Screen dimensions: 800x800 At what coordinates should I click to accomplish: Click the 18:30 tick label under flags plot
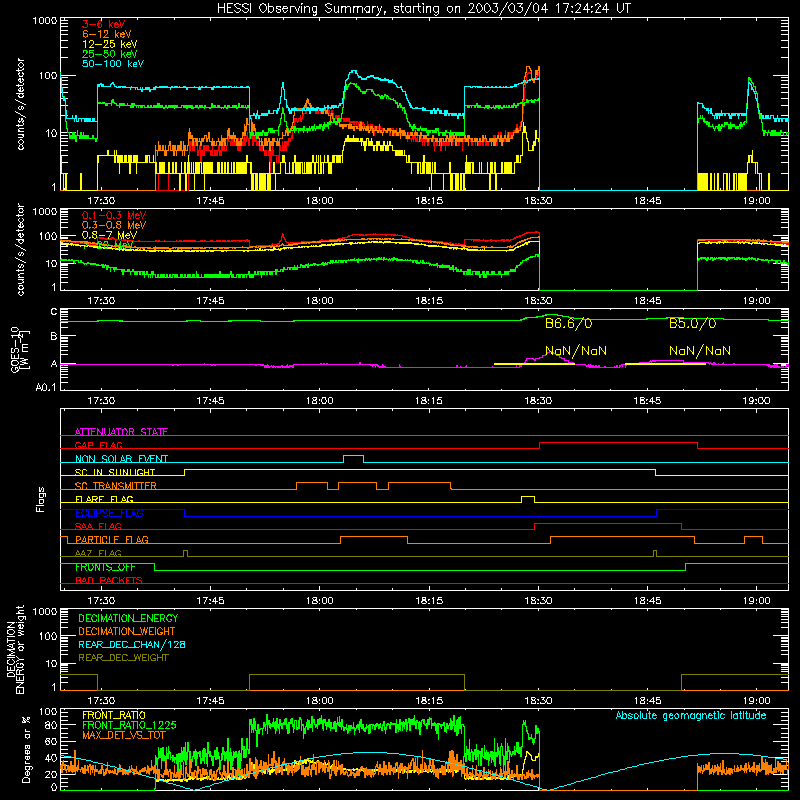538,601
